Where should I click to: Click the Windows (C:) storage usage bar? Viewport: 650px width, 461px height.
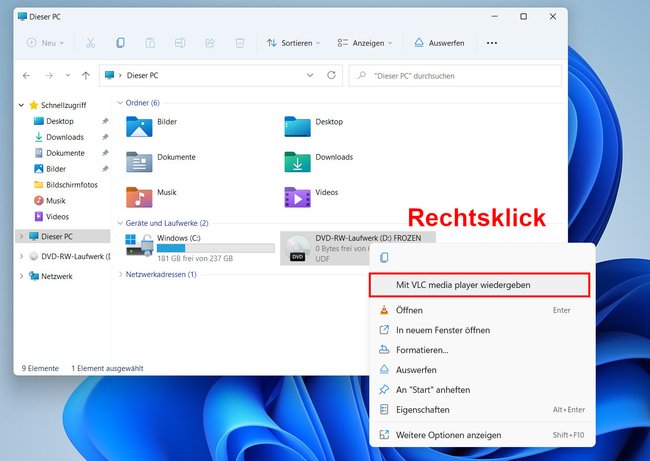[x=216, y=248]
